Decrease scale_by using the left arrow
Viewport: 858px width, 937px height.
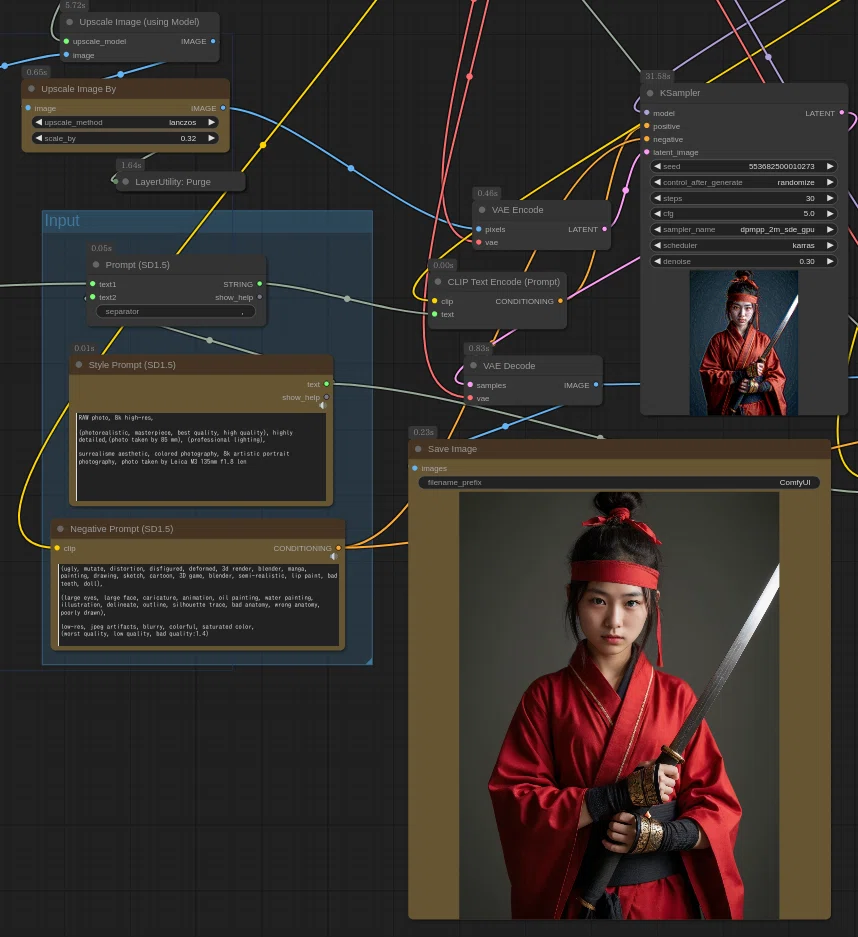39,138
